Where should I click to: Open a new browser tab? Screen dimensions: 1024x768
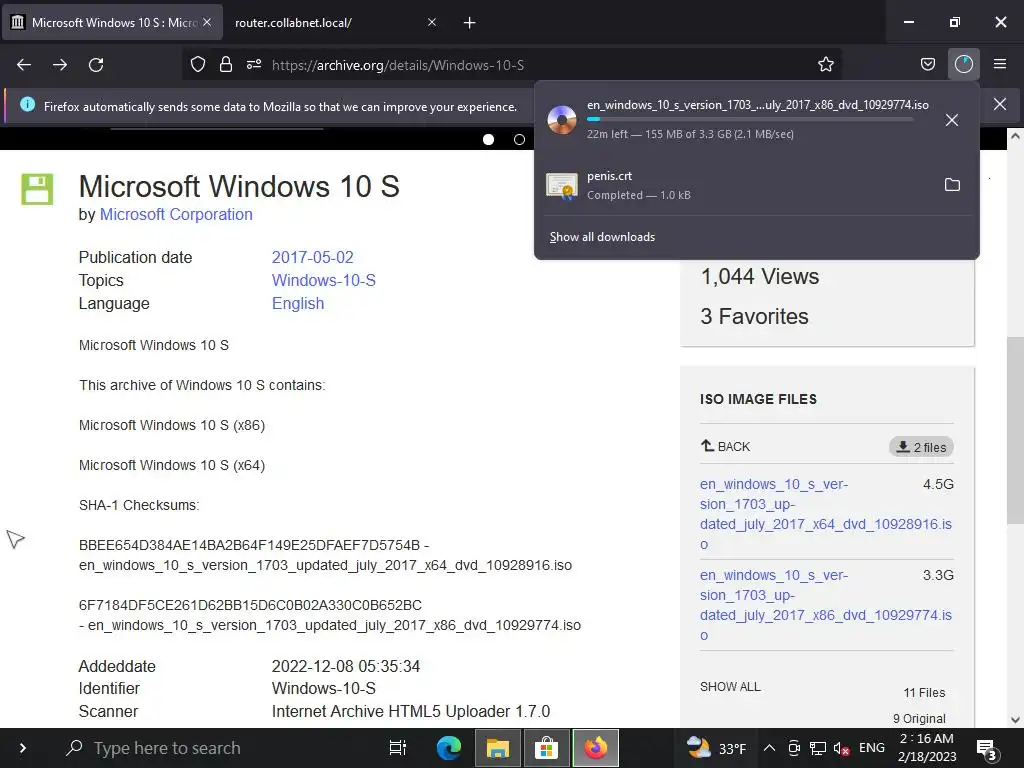tap(469, 23)
